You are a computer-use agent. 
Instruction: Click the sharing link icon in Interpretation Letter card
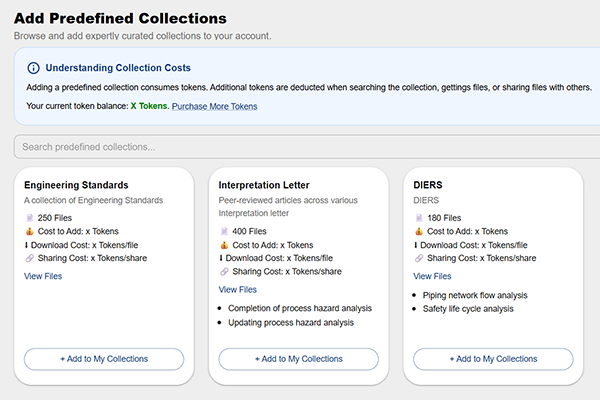point(223,271)
